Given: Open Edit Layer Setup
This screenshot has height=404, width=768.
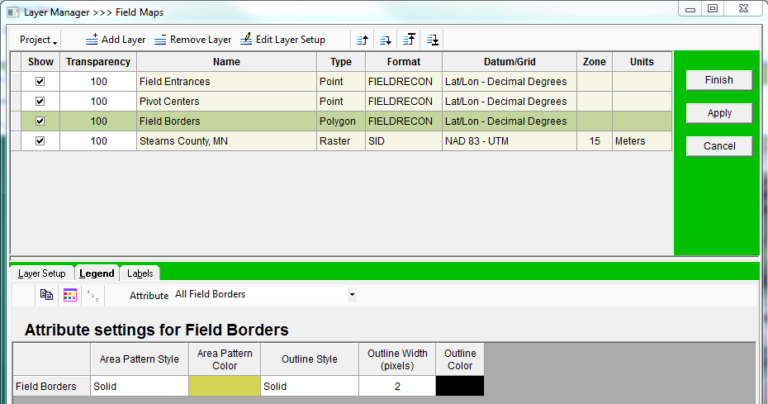Looking at the screenshot, I should pos(283,40).
